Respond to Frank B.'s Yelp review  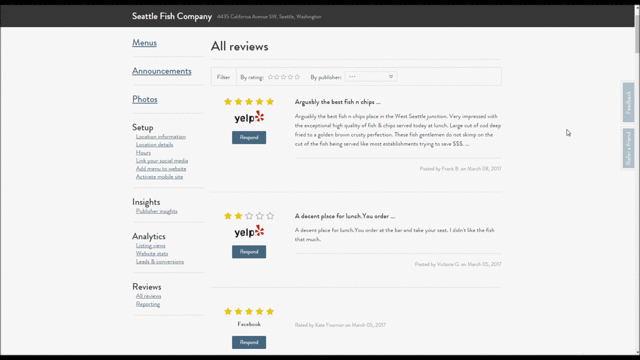coord(249,138)
